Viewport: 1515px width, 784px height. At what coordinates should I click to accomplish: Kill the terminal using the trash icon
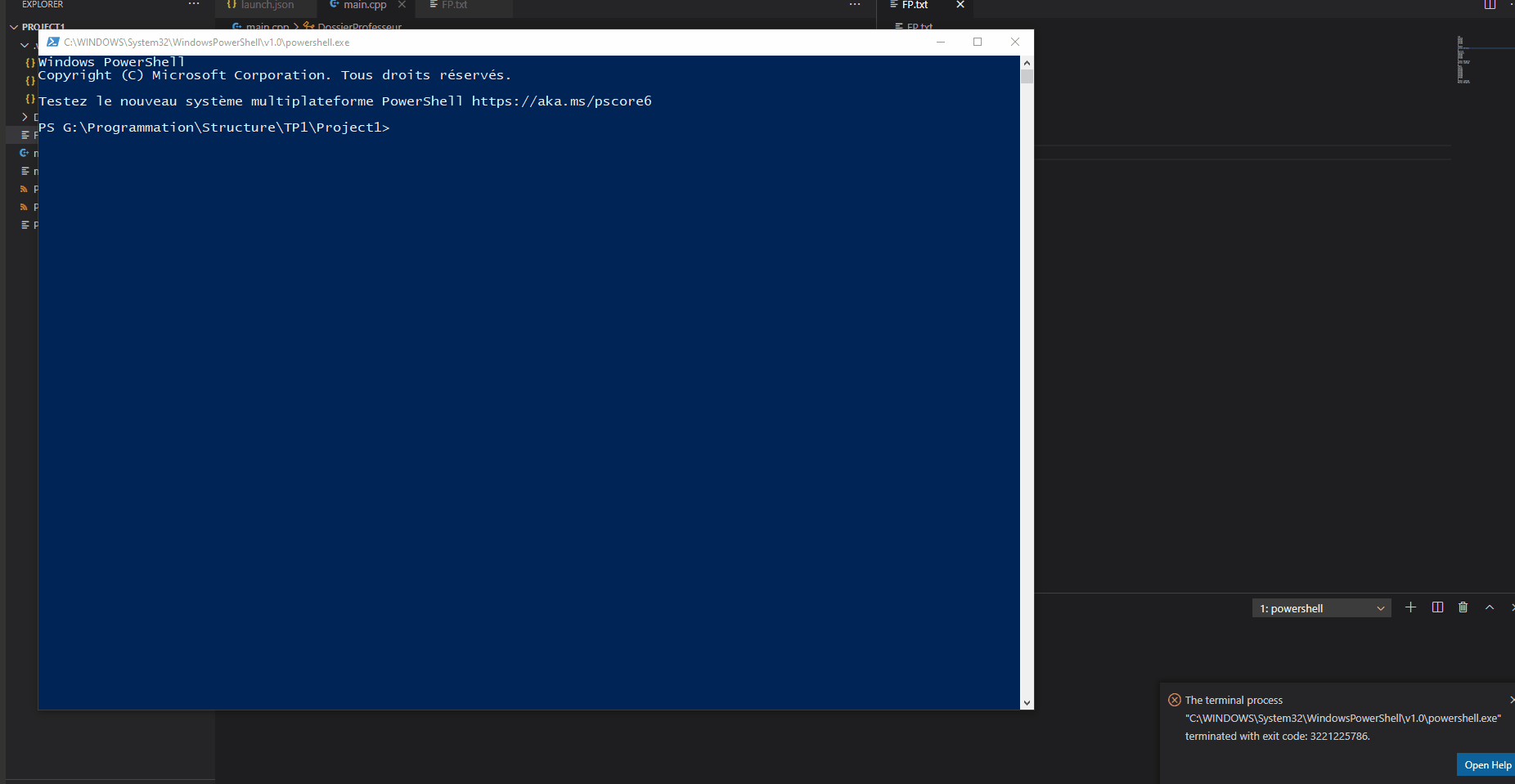[x=1463, y=607]
